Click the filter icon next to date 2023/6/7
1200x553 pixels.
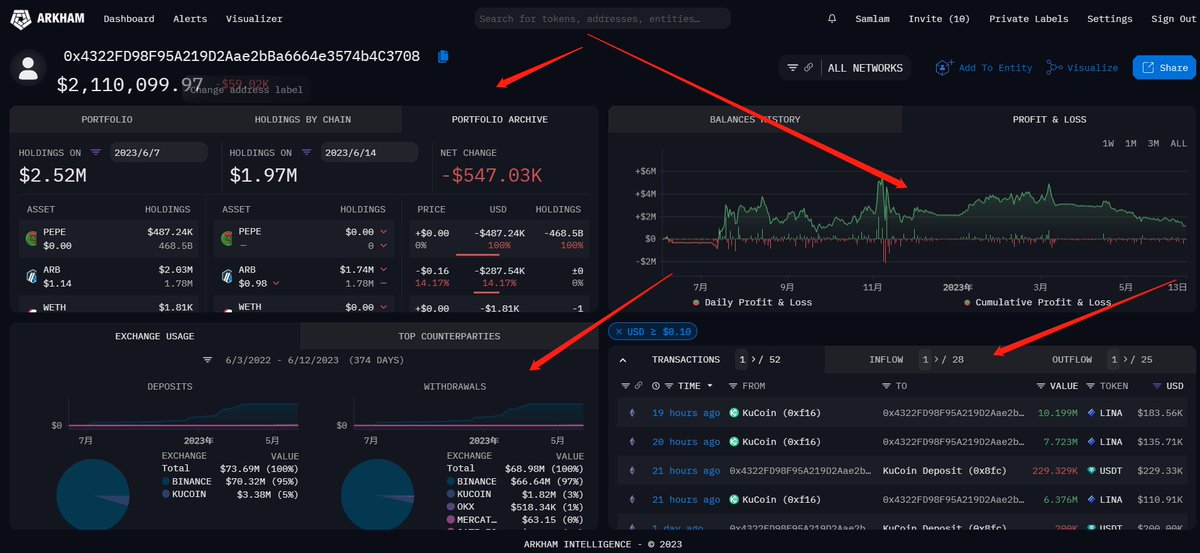point(96,153)
